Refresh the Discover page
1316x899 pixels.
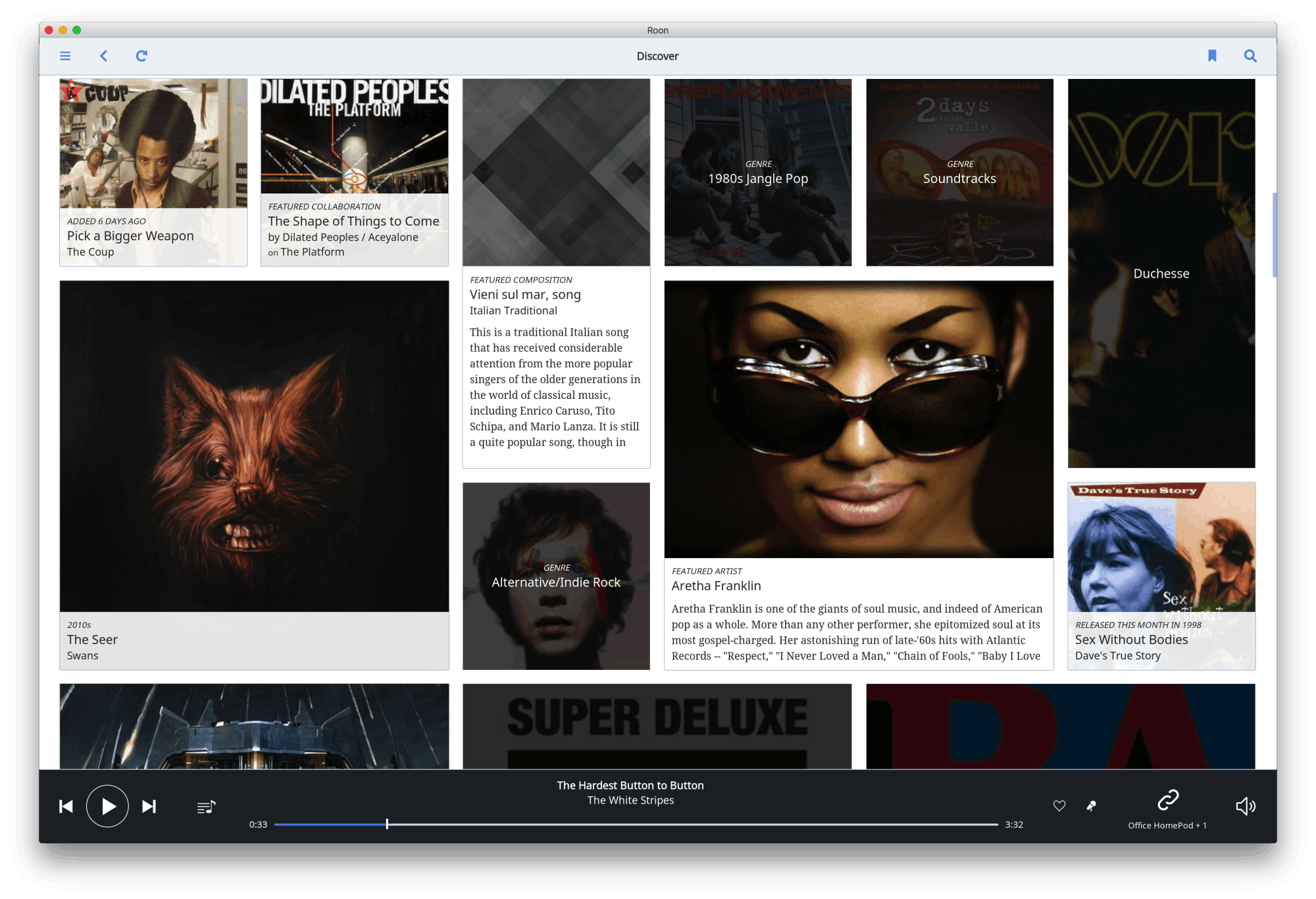141,56
